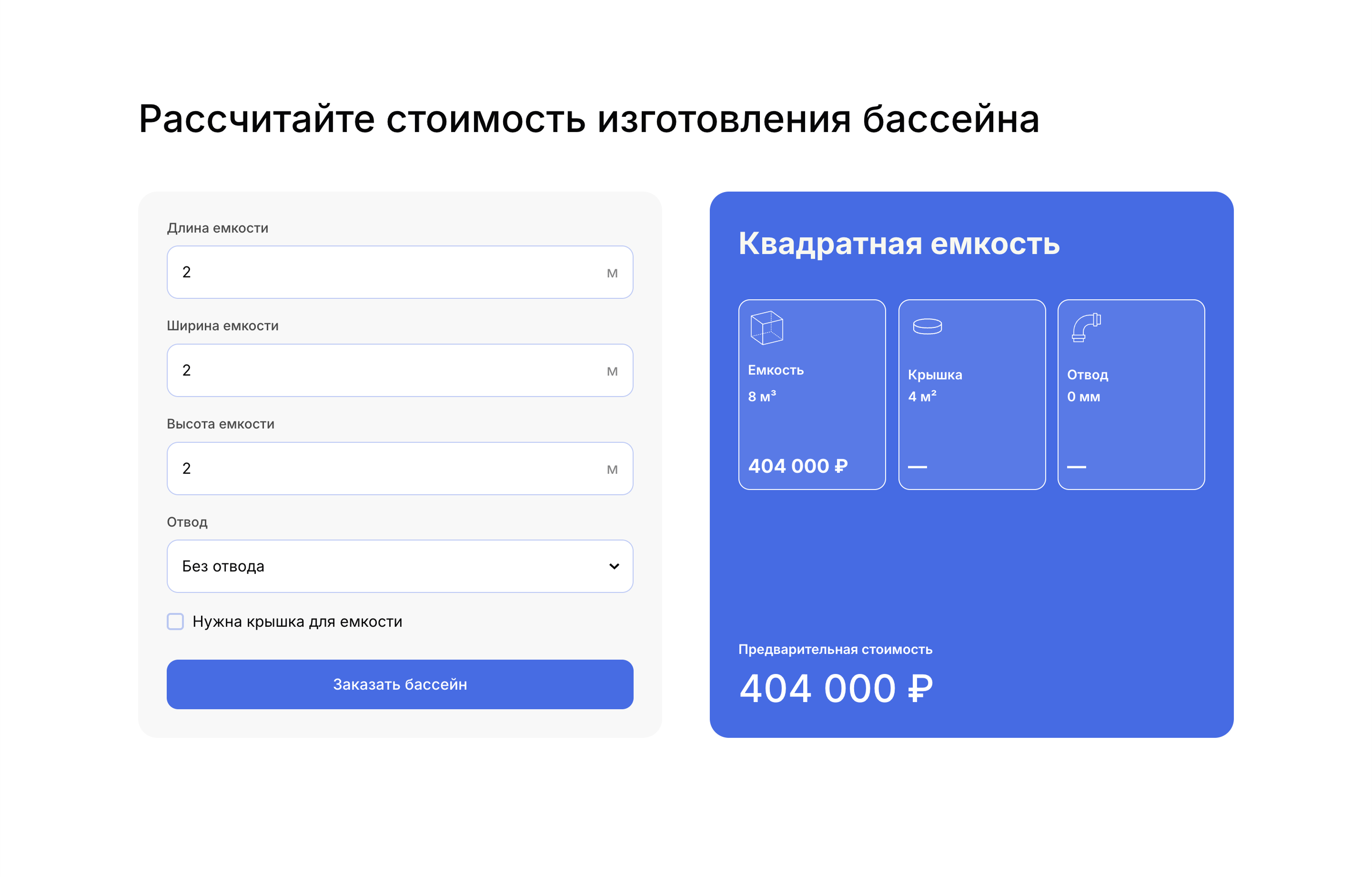Image resolution: width=1372 pixels, height=877 pixels.
Task: Click the cube container icon
Action: click(x=767, y=328)
